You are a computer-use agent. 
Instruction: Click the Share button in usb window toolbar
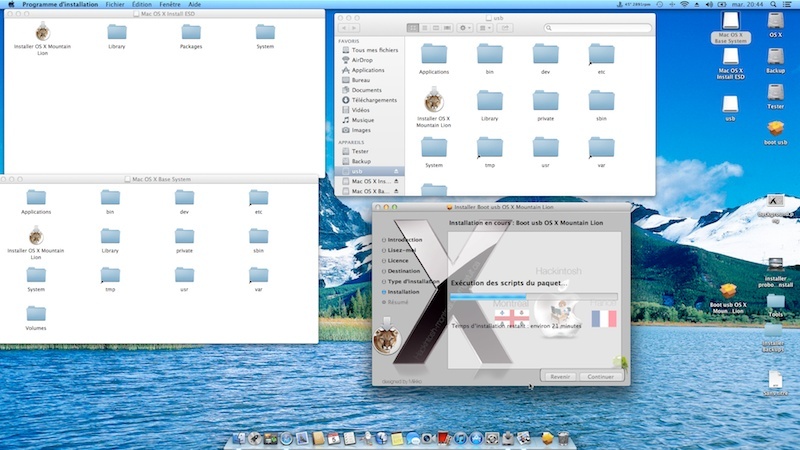[x=505, y=28]
